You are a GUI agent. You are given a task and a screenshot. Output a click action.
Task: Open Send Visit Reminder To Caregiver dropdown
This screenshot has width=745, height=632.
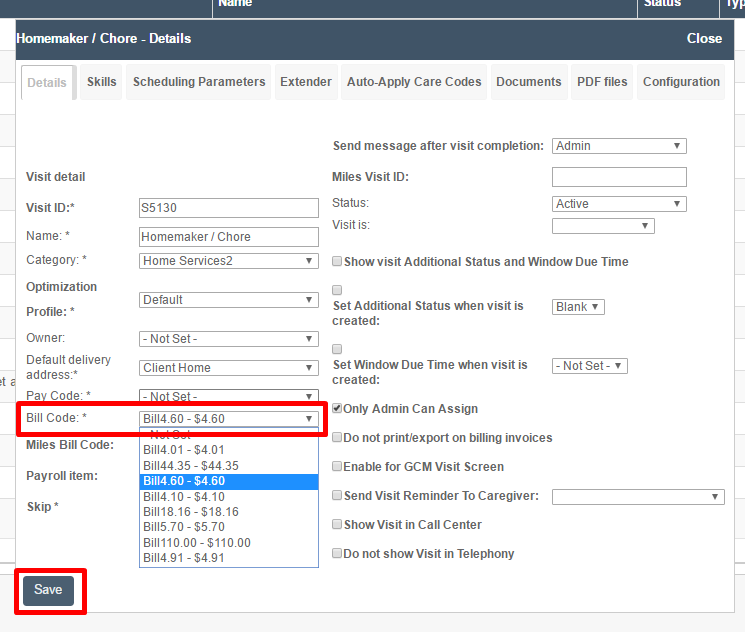[638, 497]
